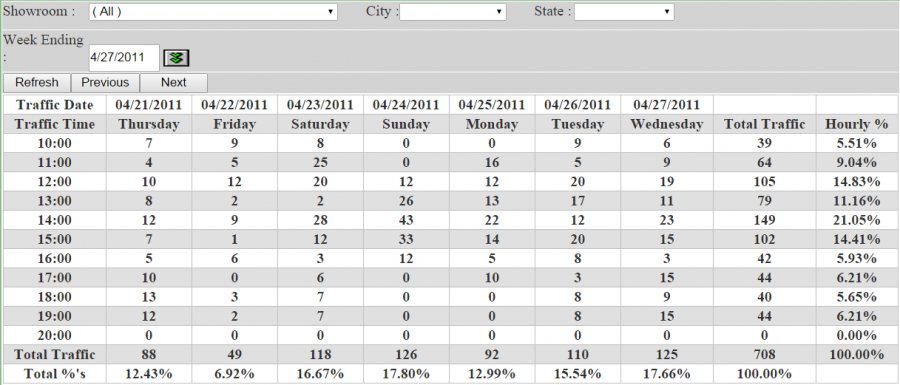900x385 pixels.
Task: Click the 708 grand total traffic
Action: tap(765, 355)
